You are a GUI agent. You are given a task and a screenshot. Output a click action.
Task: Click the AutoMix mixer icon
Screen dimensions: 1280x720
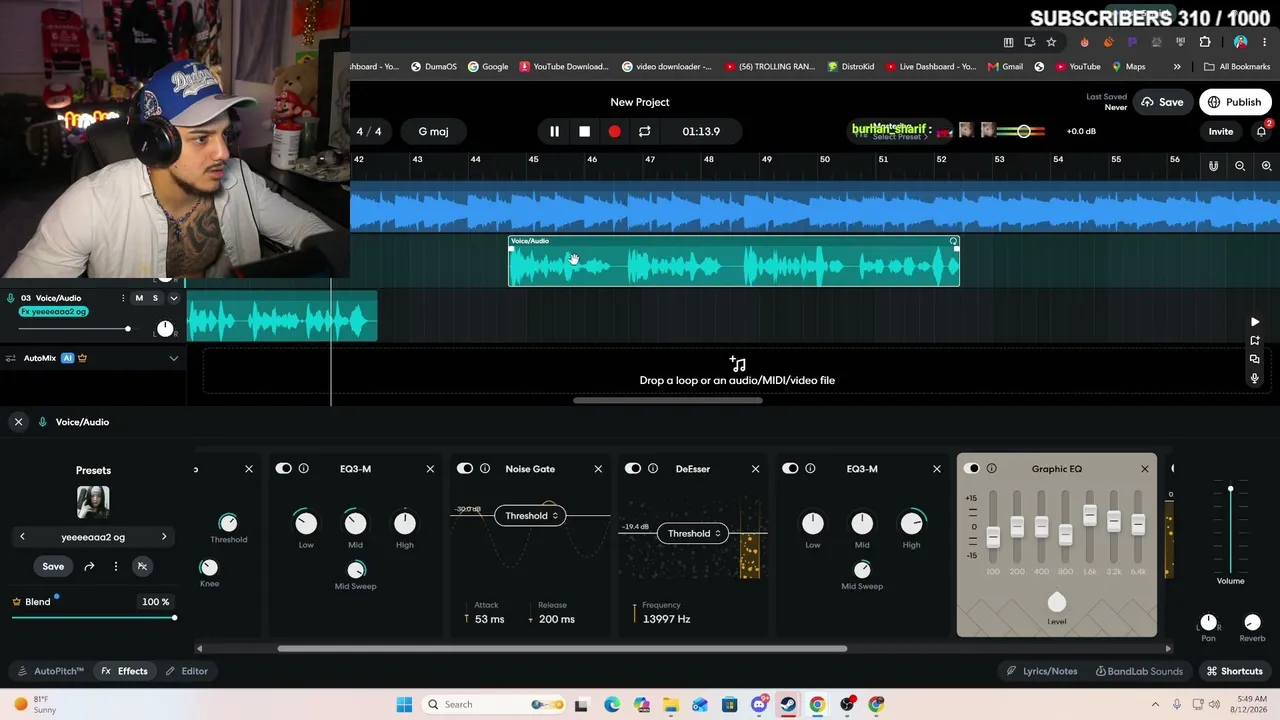point(11,358)
